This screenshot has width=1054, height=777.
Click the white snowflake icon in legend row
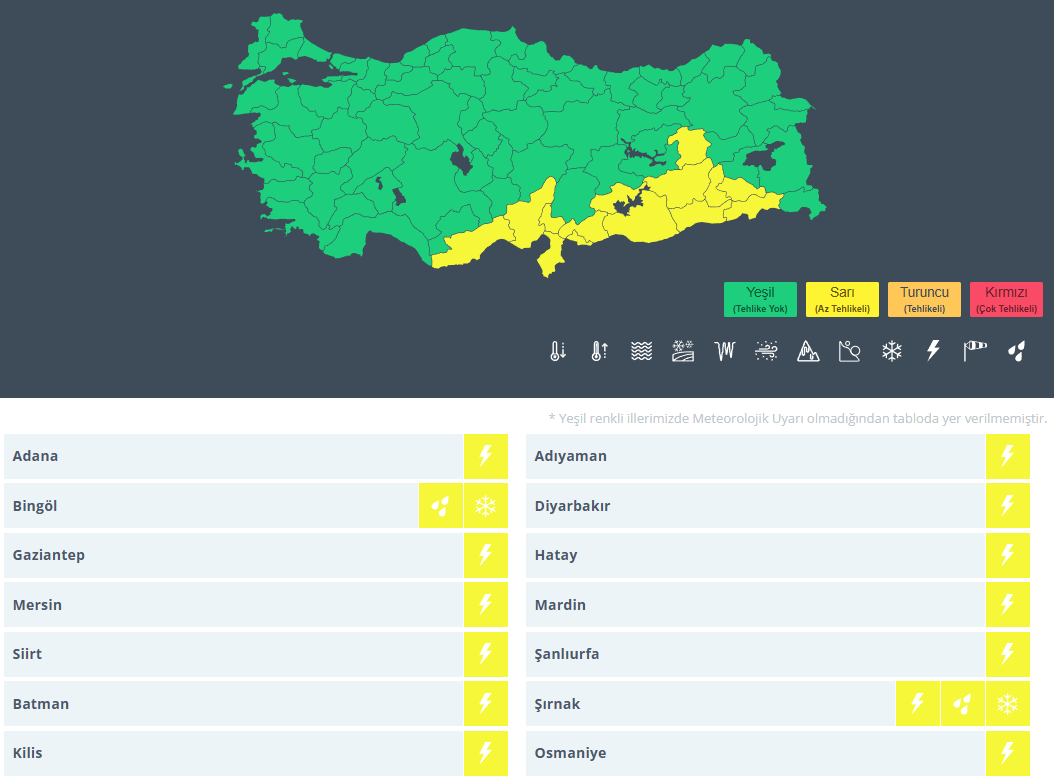(x=891, y=351)
